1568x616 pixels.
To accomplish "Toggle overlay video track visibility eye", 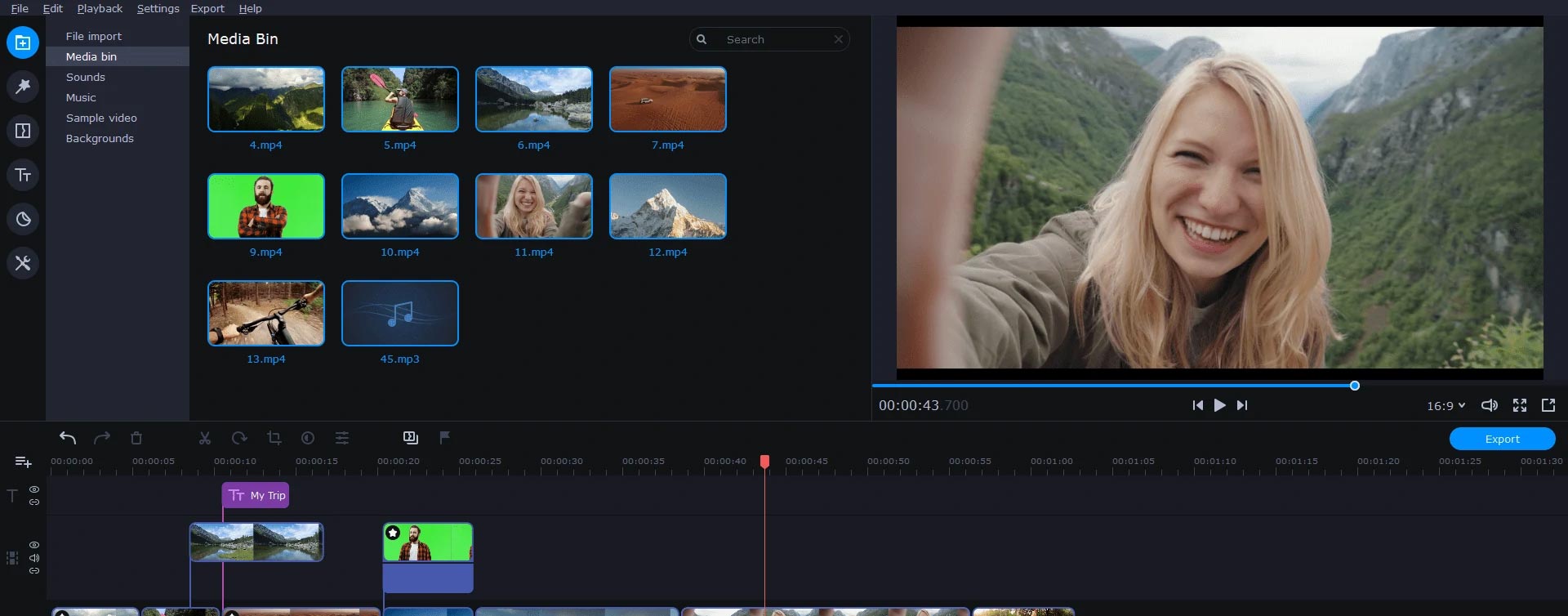I will 34,545.
